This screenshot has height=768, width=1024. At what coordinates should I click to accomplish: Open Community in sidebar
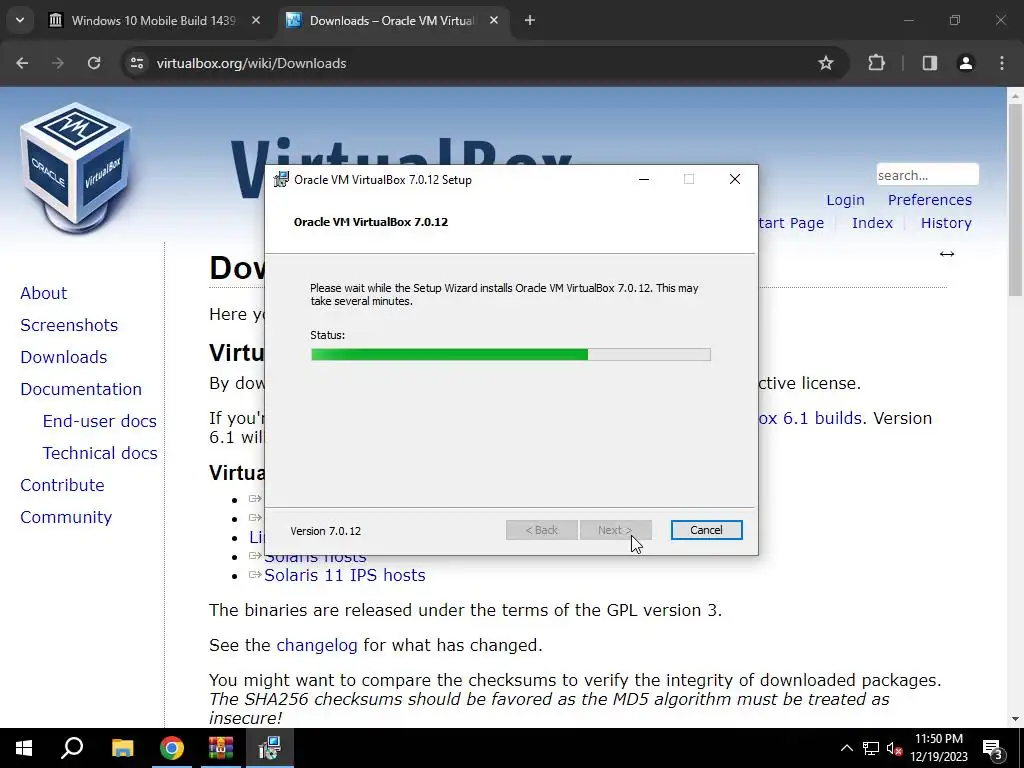(66, 517)
